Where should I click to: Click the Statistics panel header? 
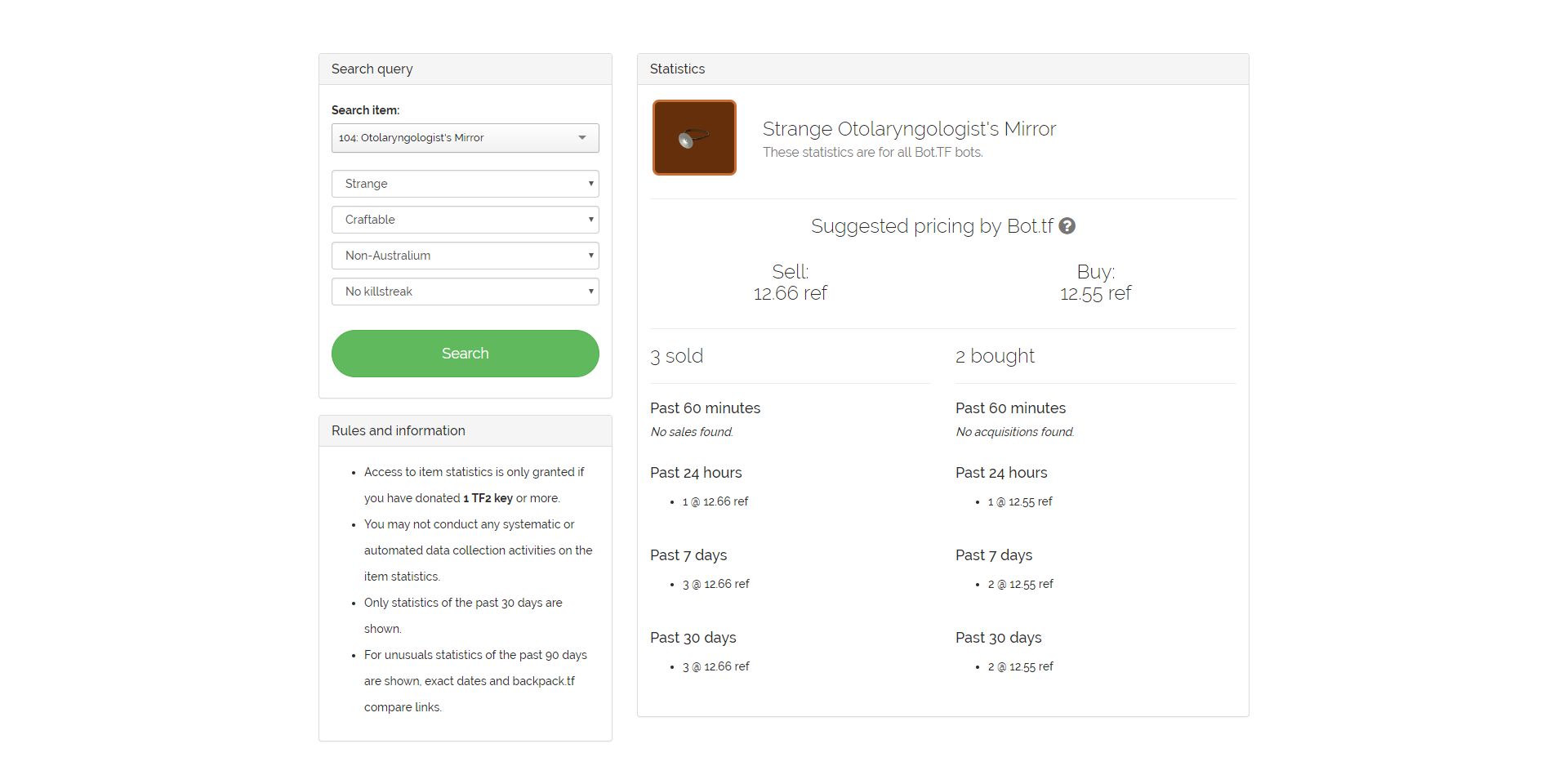[x=942, y=69]
